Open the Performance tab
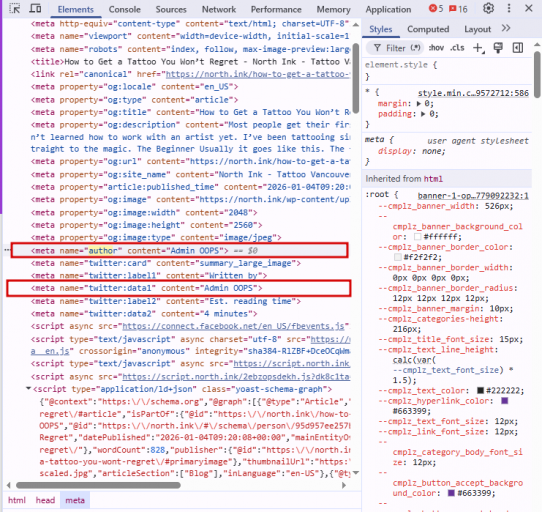 click(x=276, y=9)
